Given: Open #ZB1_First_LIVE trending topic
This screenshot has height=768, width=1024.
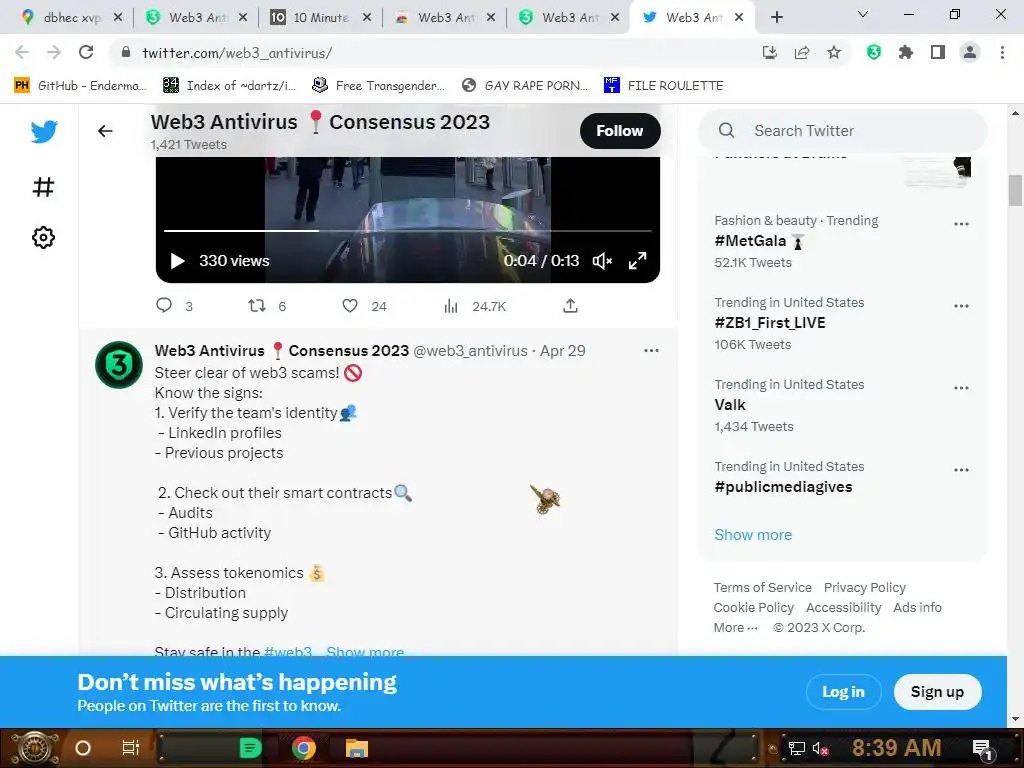Looking at the screenshot, I should [x=770, y=323].
